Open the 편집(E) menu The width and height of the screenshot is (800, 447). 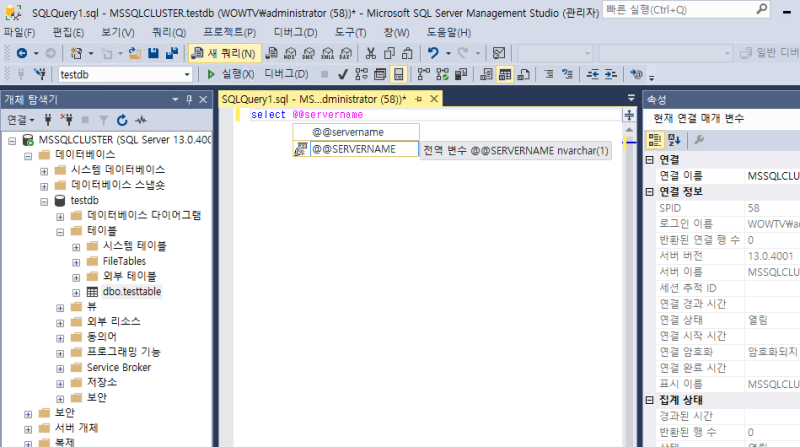pos(68,32)
